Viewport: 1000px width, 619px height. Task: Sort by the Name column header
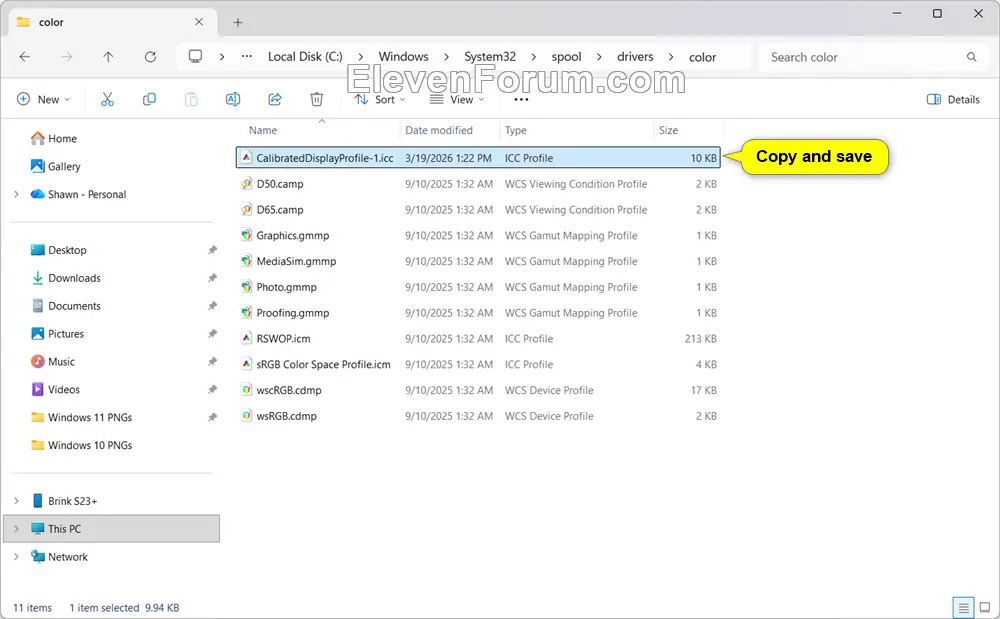(x=263, y=130)
